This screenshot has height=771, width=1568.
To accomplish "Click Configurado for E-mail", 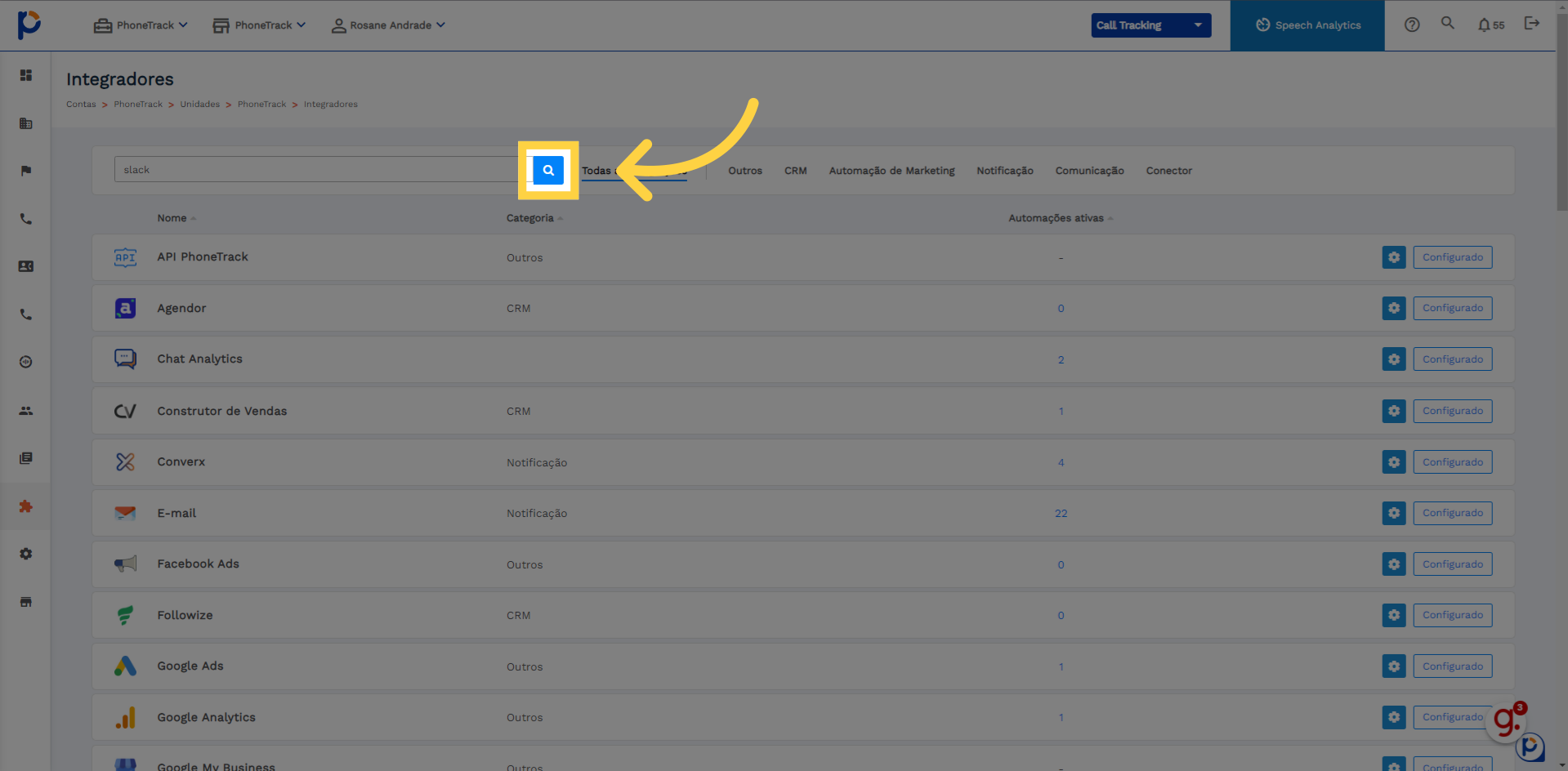I will (x=1453, y=513).
